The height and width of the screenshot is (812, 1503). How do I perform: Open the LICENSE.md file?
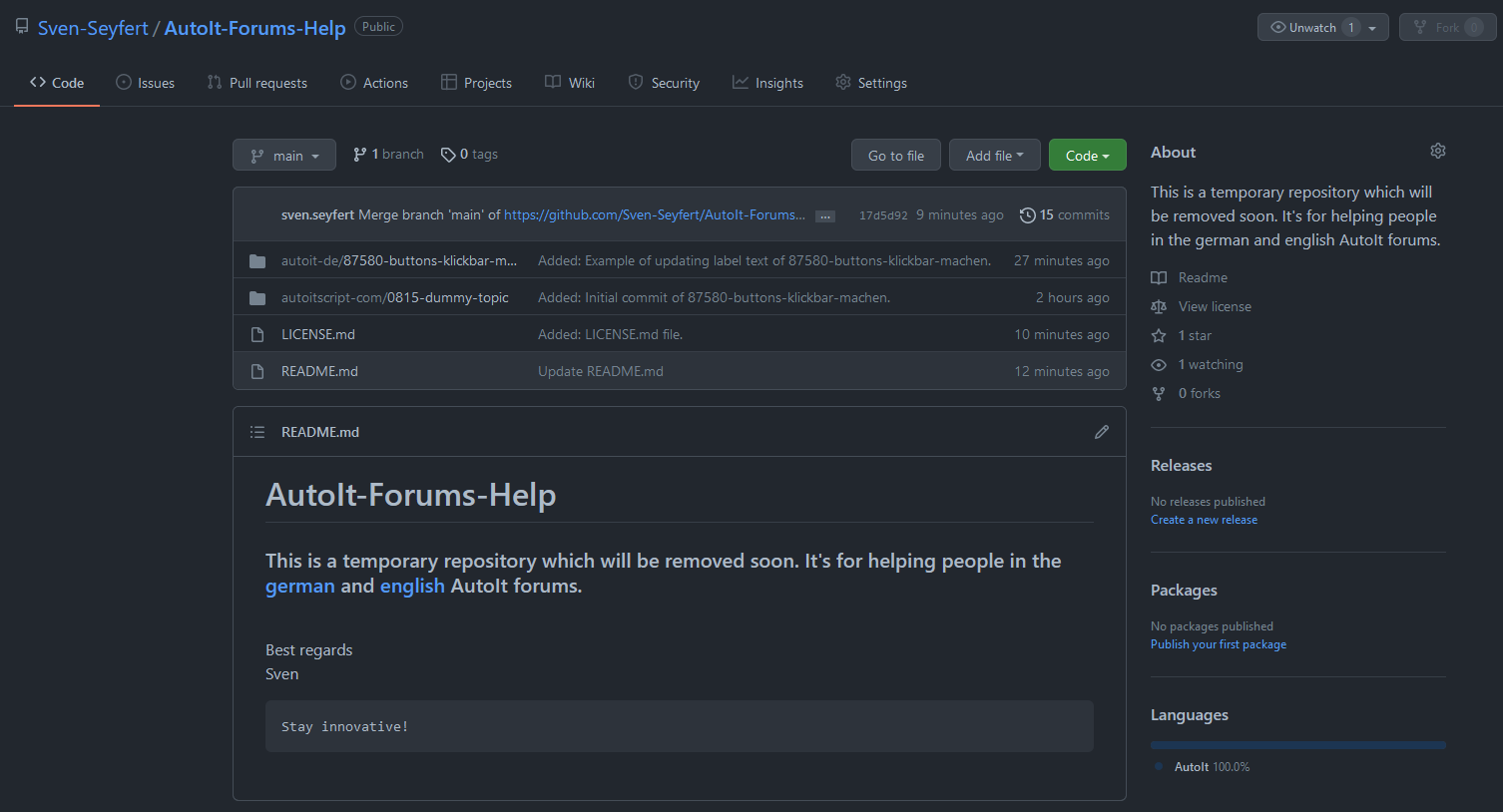(318, 335)
